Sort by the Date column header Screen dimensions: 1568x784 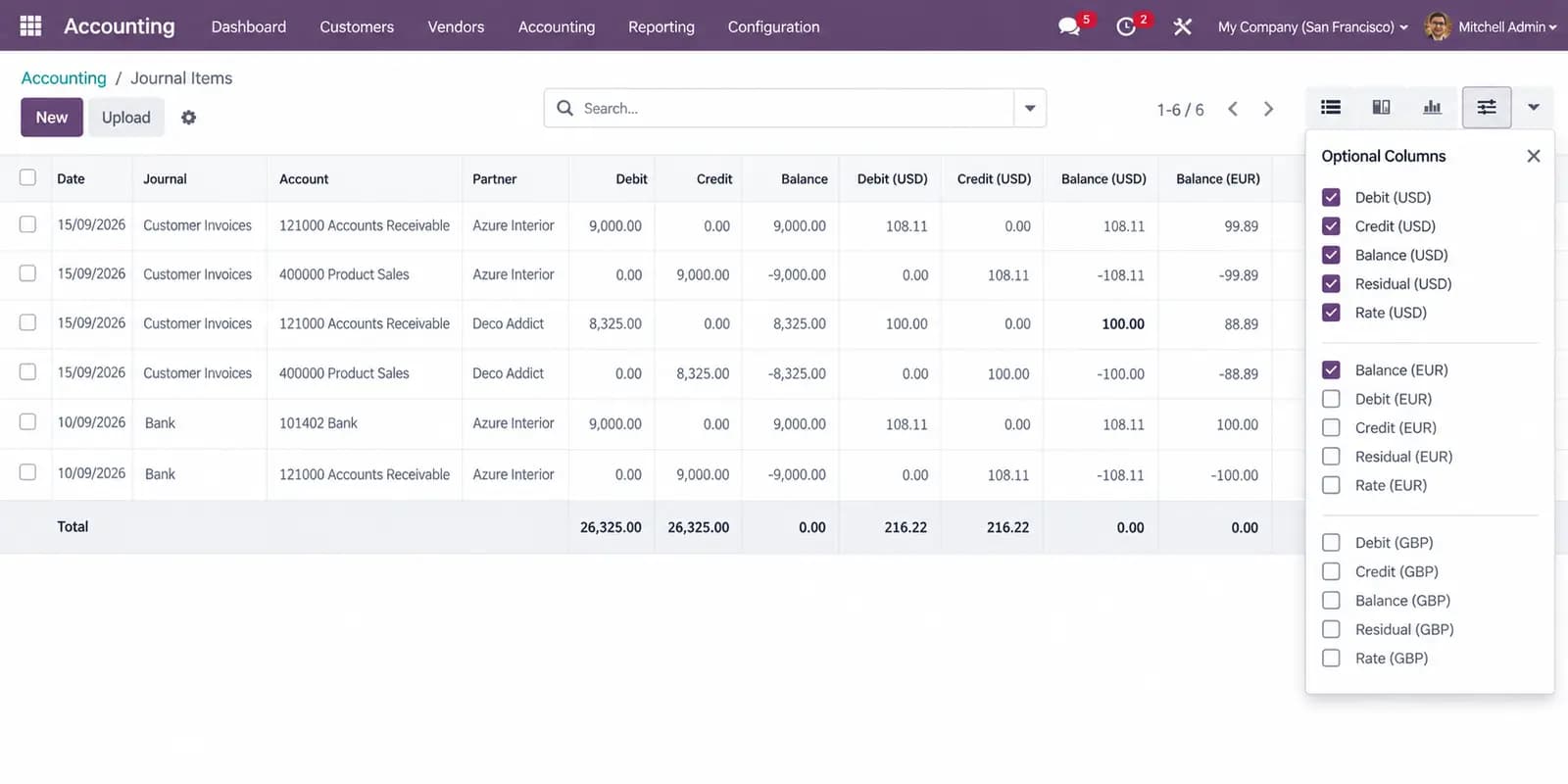pos(71,178)
